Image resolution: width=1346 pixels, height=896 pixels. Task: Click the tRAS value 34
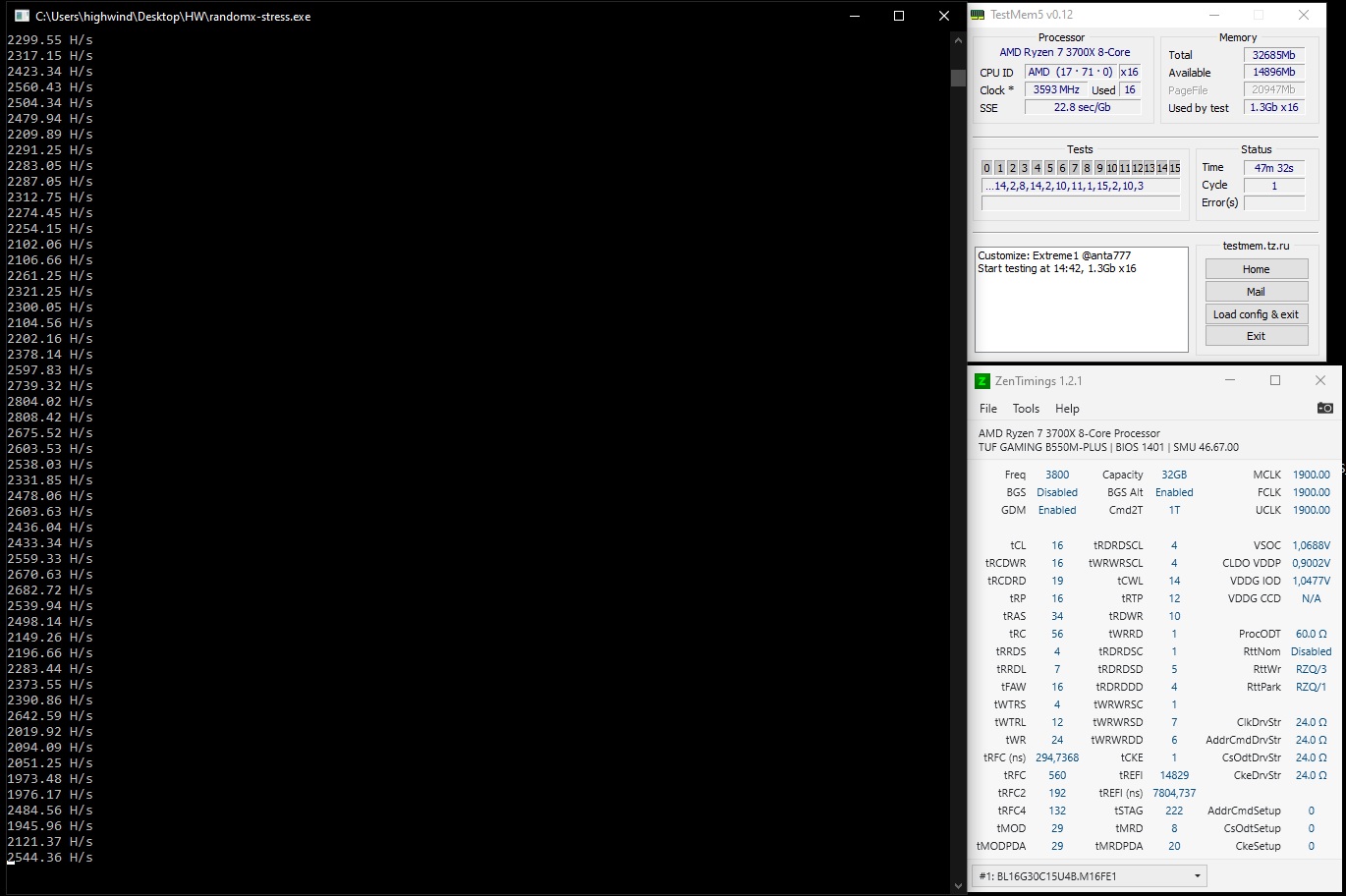pos(1057,616)
